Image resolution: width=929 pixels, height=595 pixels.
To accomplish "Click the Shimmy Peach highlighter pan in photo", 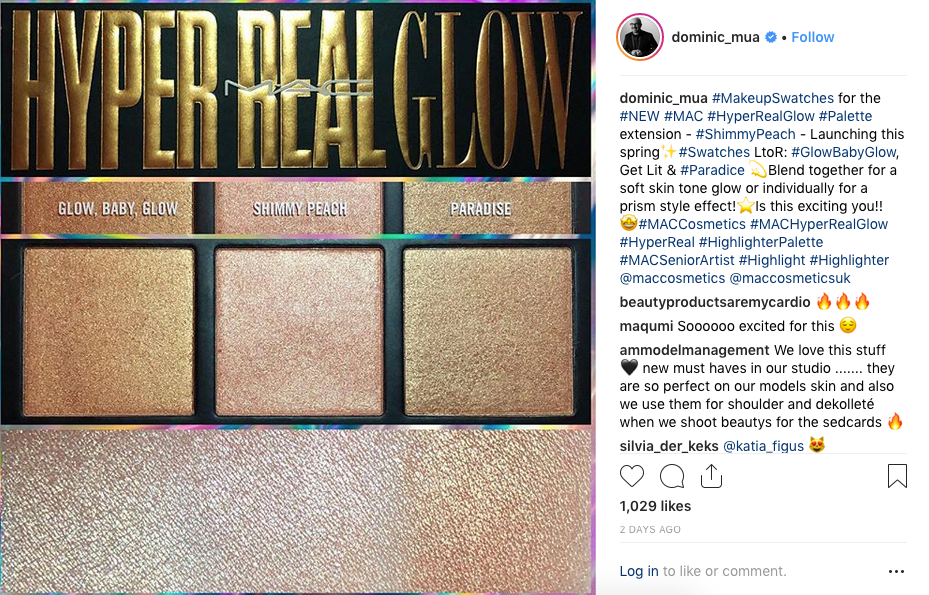I will click(299, 331).
